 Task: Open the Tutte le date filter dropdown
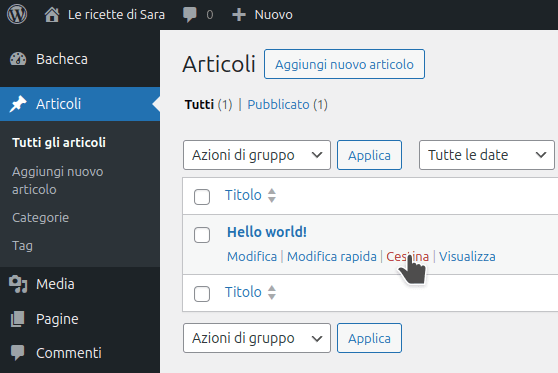coord(487,155)
